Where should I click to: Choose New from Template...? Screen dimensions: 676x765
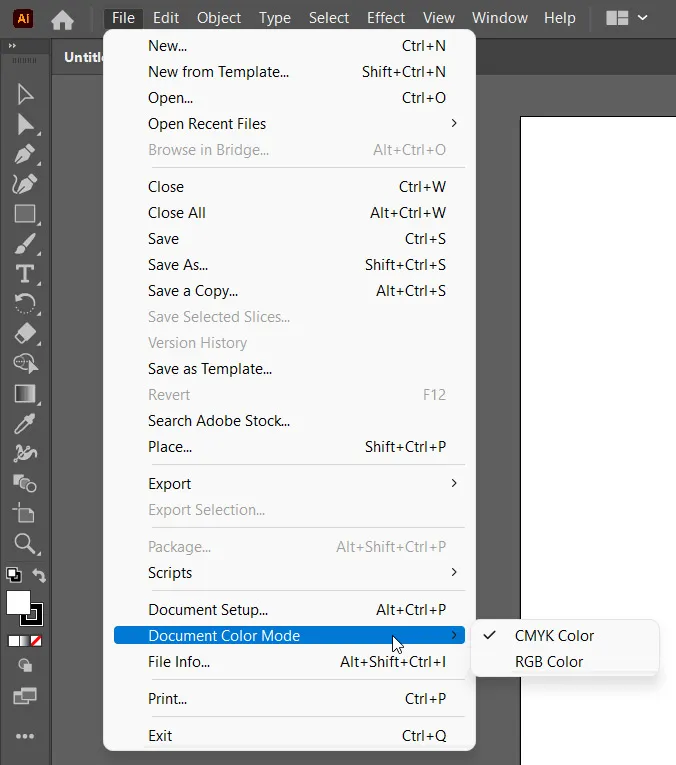289,72
